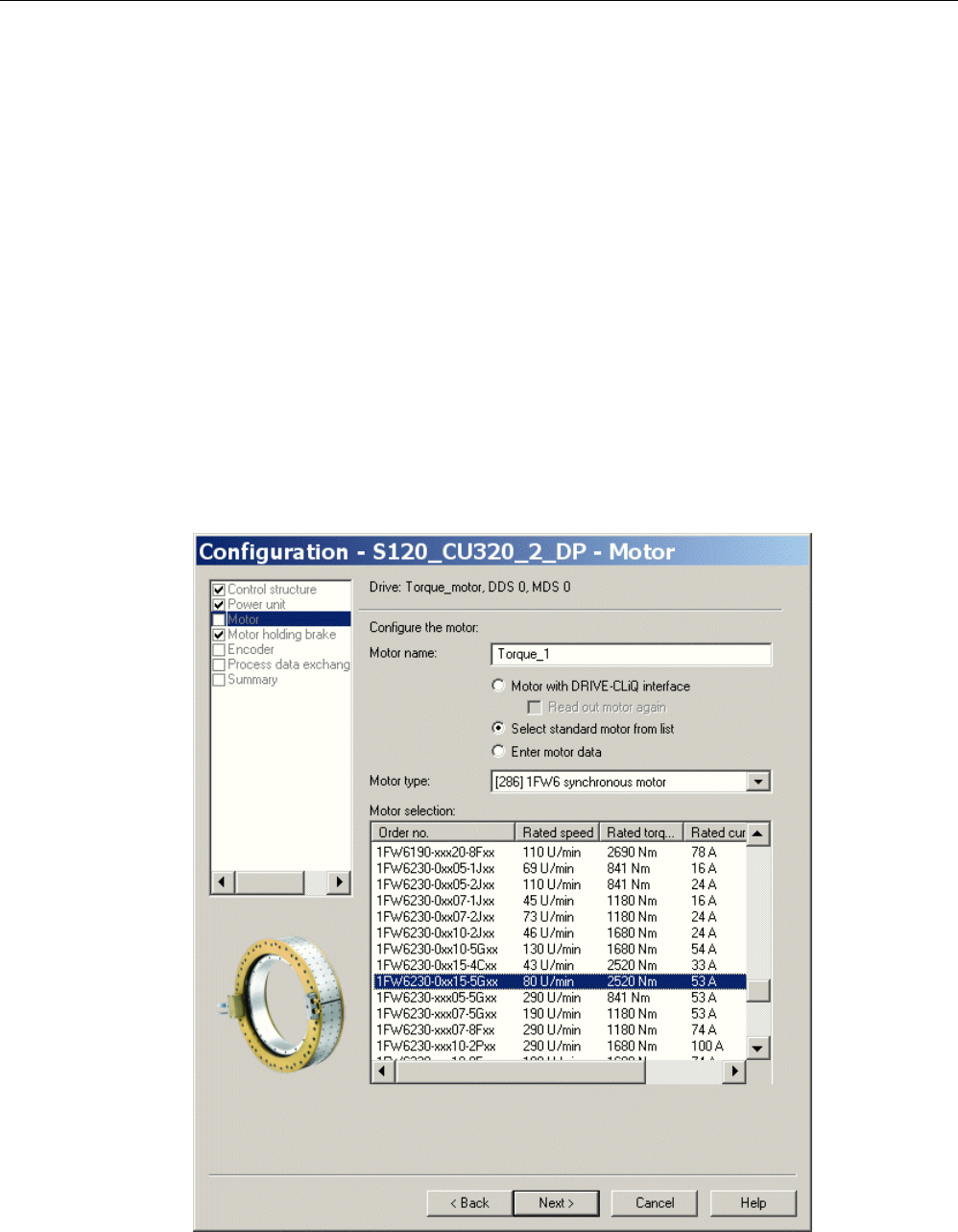Screen dimensions: 958x1232
Task: Select highlighted motor 1FW6230-0xx15-5Gxx row
Action: tap(559, 981)
